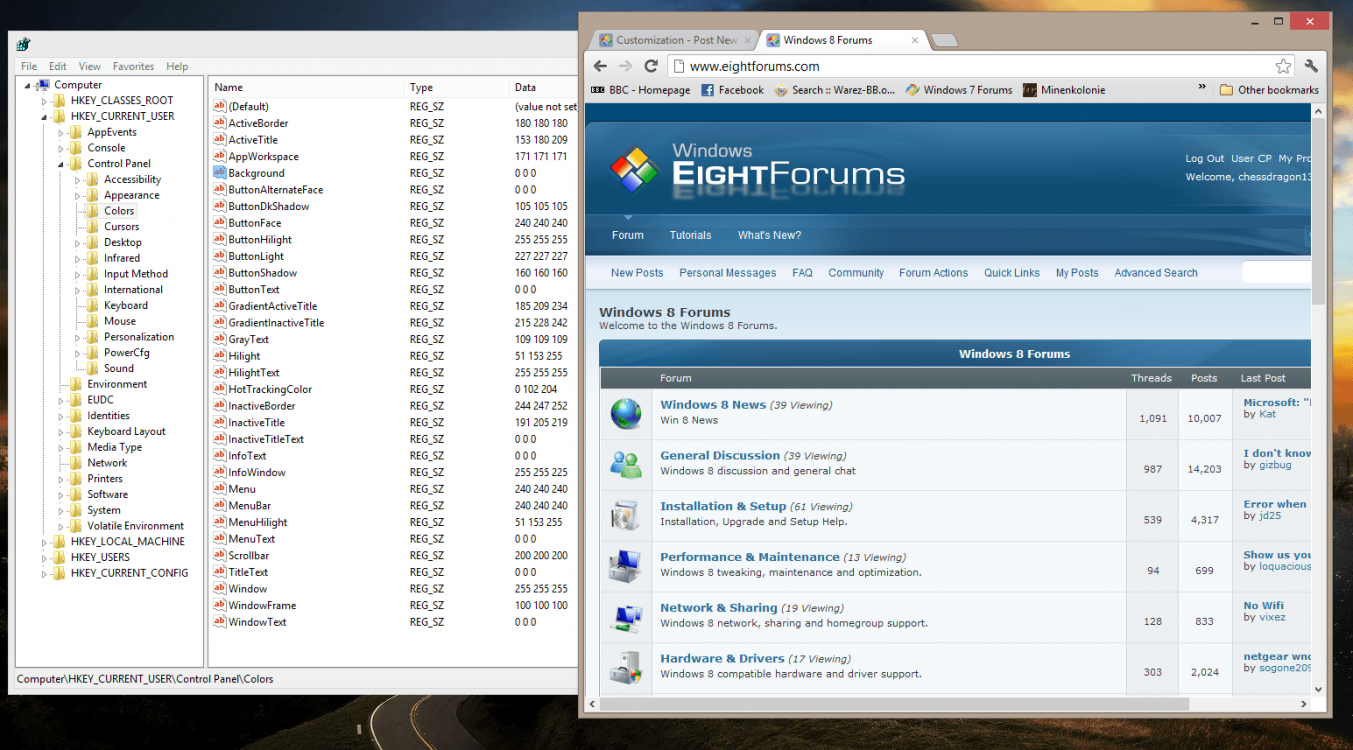The image size is (1353, 750).
Task: Open the Edit menu in Registry Editor
Action: [x=58, y=66]
